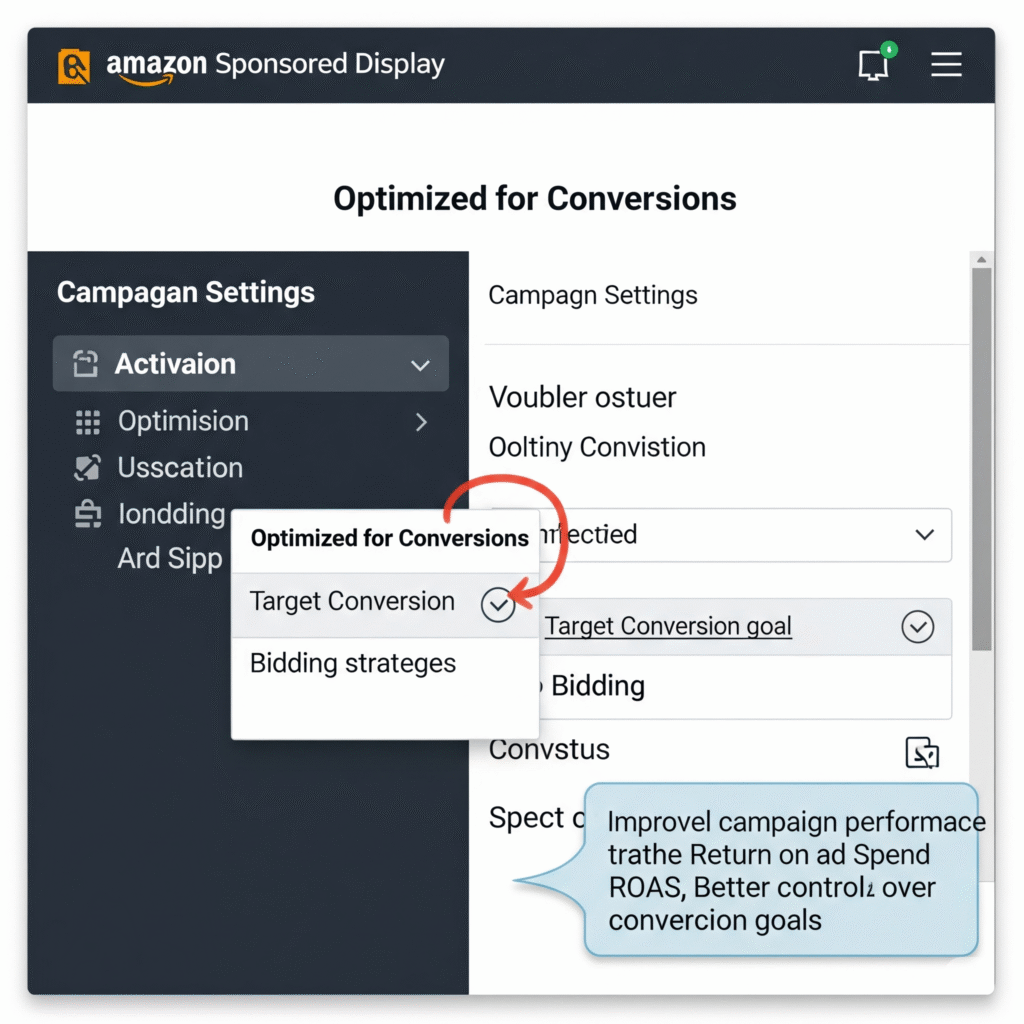1024x1024 pixels.
Task: Click the Usscation sidebar icon
Action: (88, 468)
